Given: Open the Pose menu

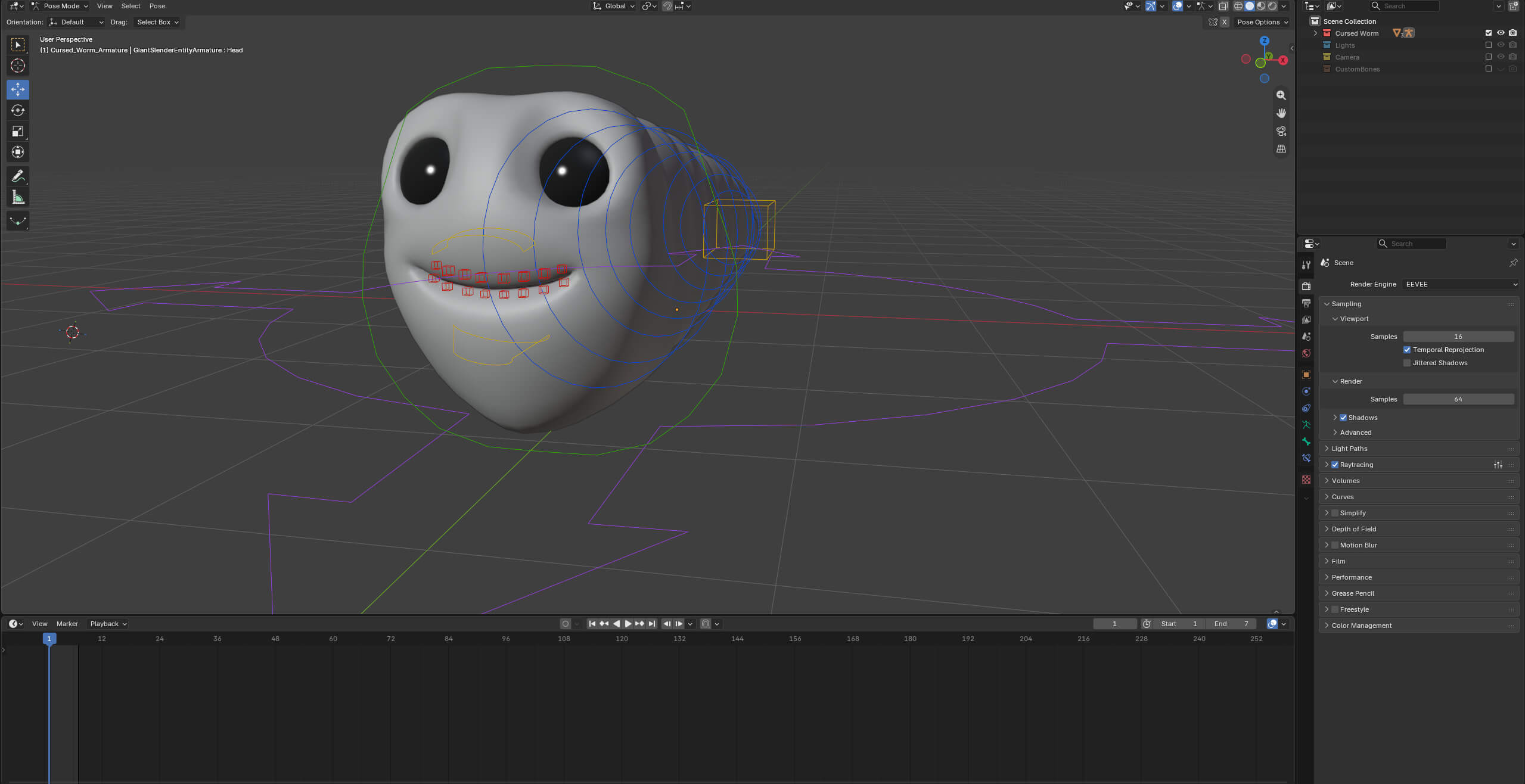Looking at the screenshot, I should click(x=157, y=6).
